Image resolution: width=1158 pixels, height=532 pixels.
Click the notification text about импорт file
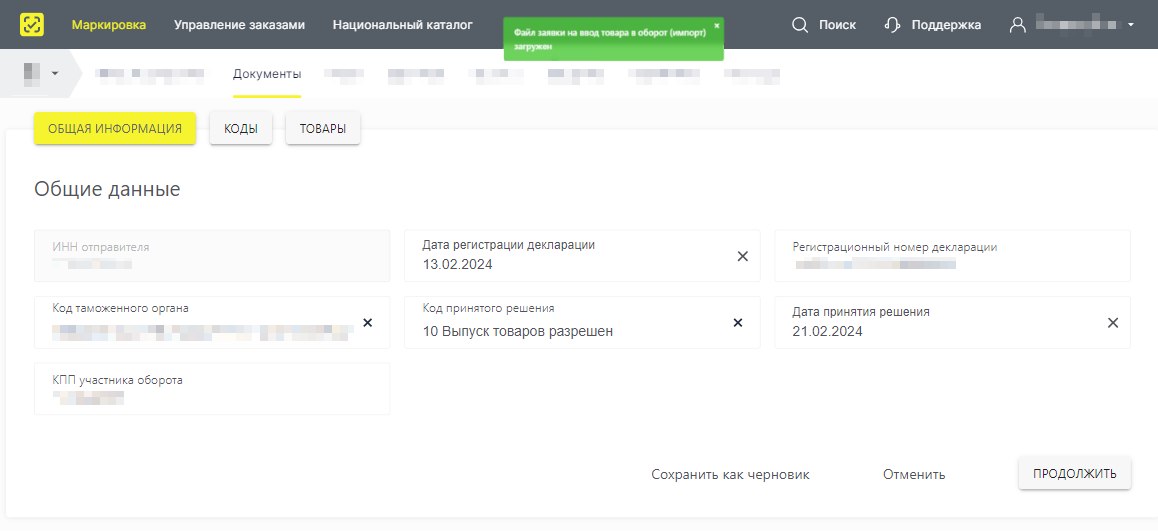609,39
